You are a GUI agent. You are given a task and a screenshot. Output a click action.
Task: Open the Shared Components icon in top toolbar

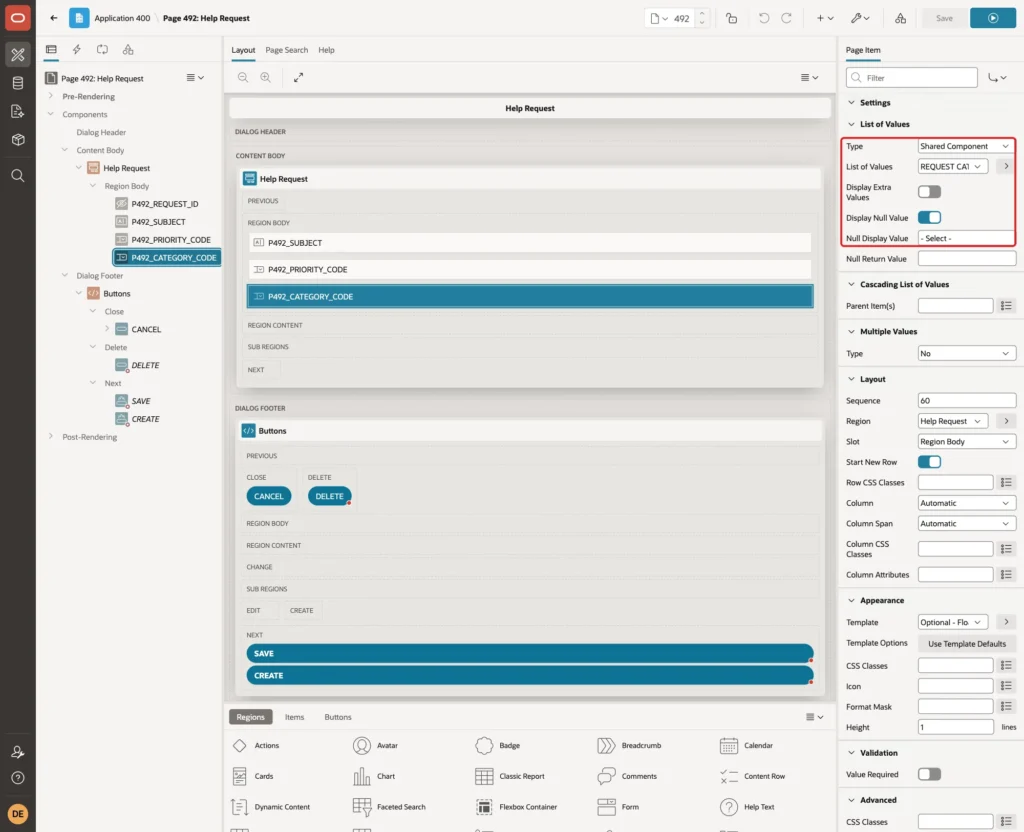click(900, 18)
